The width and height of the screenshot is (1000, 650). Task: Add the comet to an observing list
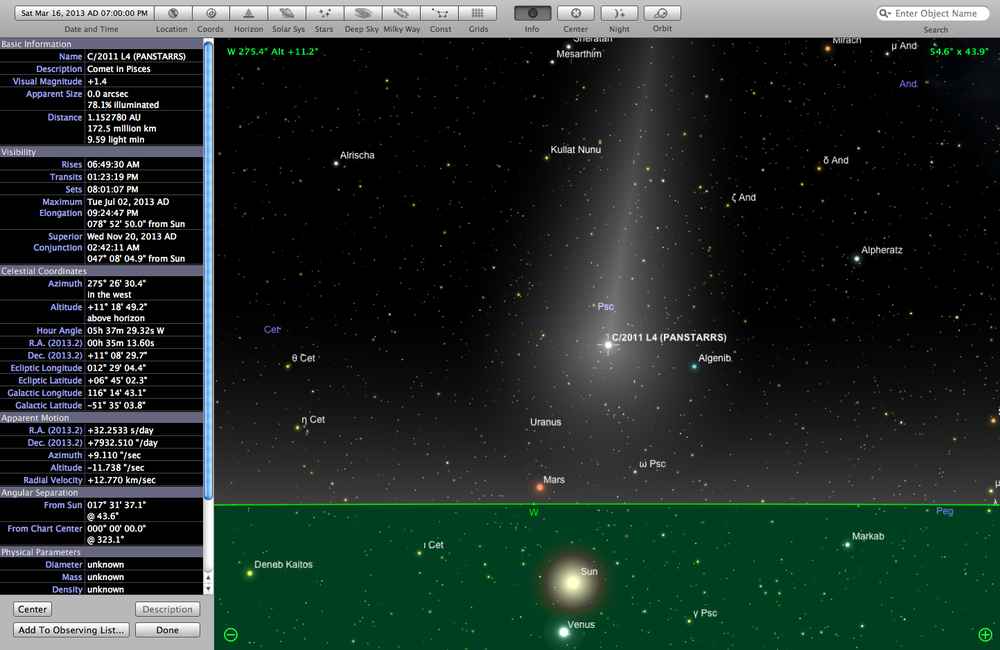[x=69, y=630]
